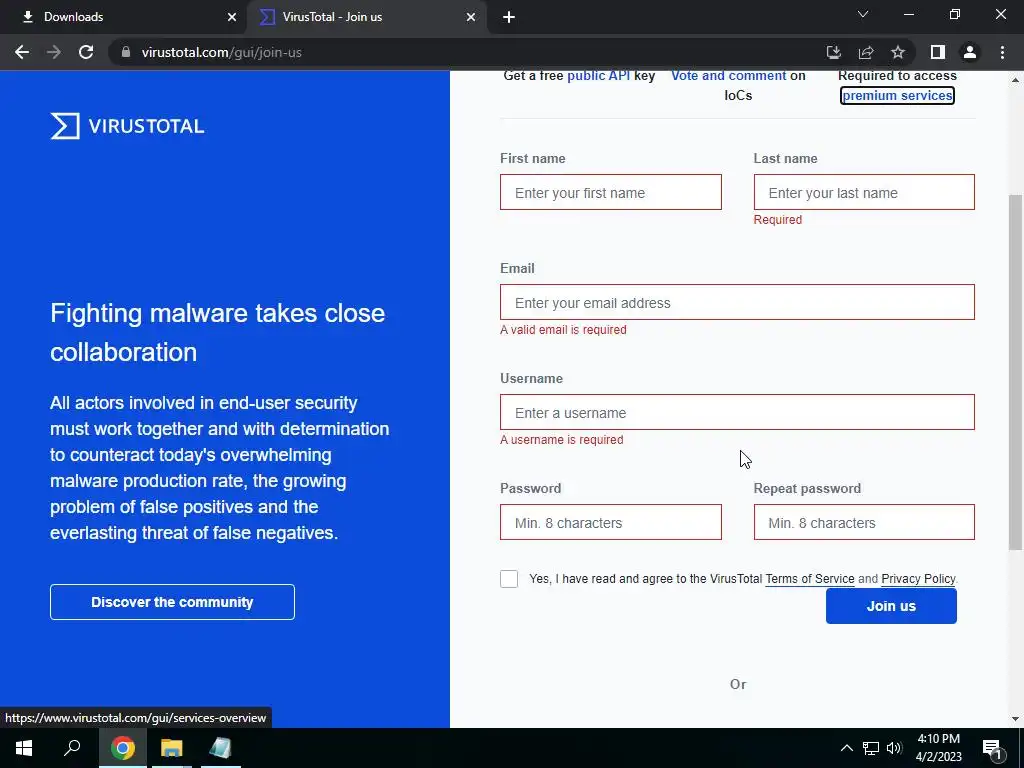Open the Chrome side panel
This screenshot has width=1024, height=768.
coord(938,52)
